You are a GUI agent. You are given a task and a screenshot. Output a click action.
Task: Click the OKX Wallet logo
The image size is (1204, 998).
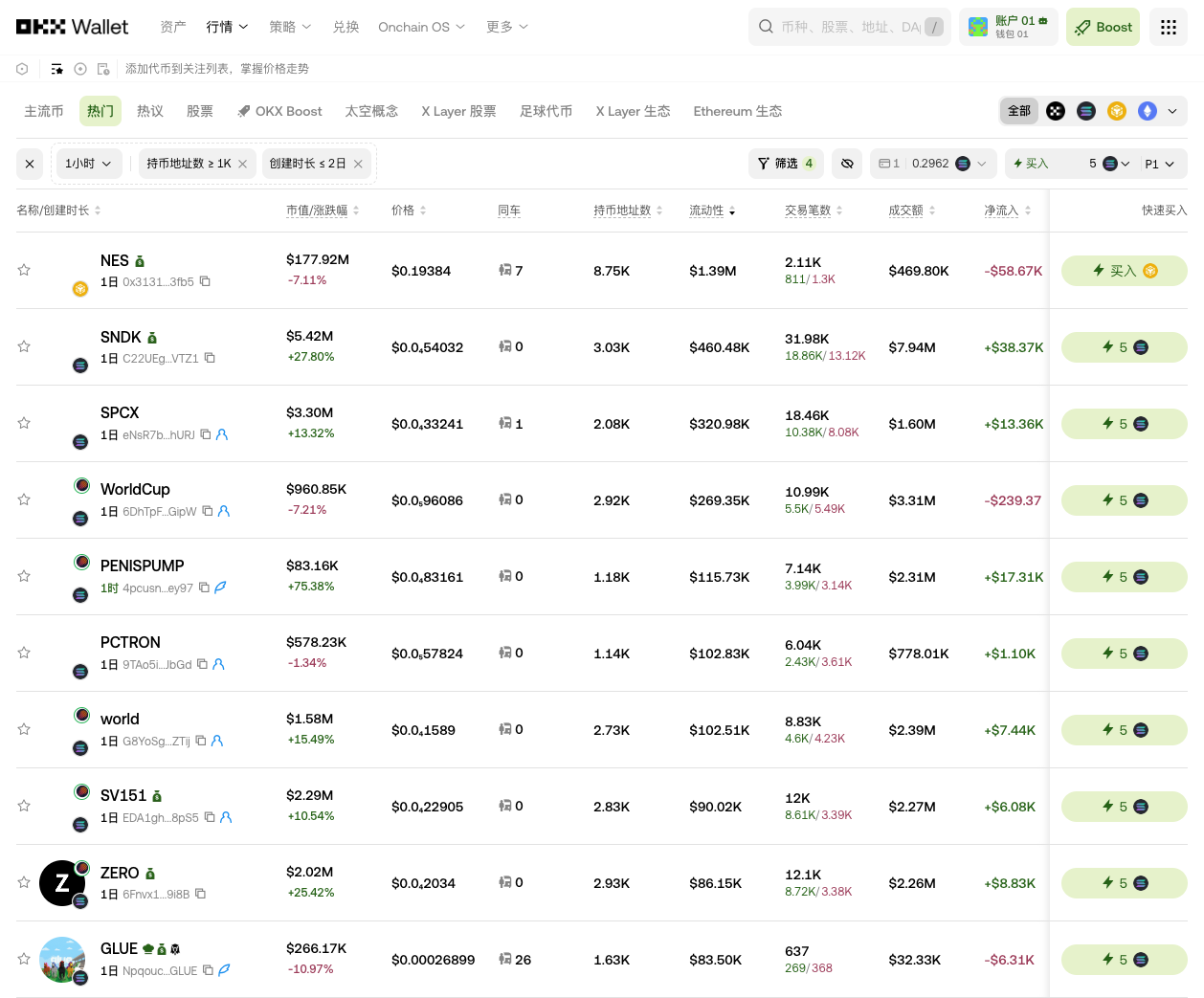pos(72,27)
